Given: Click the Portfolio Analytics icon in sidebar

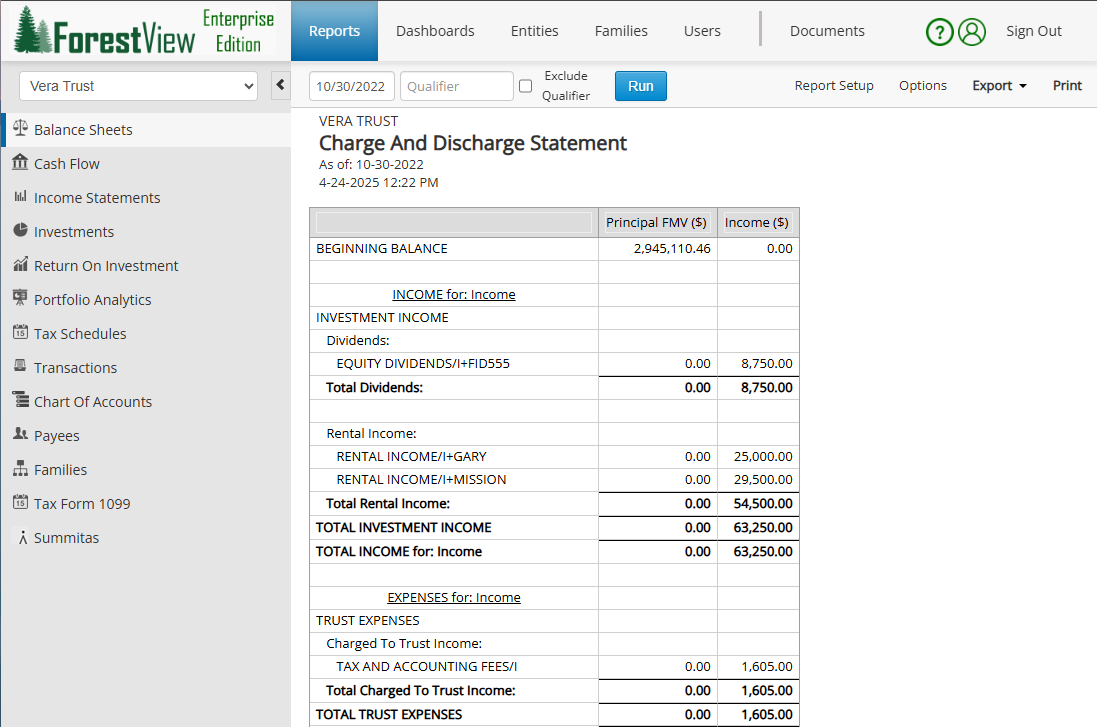Looking at the screenshot, I should tap(20, 299).
